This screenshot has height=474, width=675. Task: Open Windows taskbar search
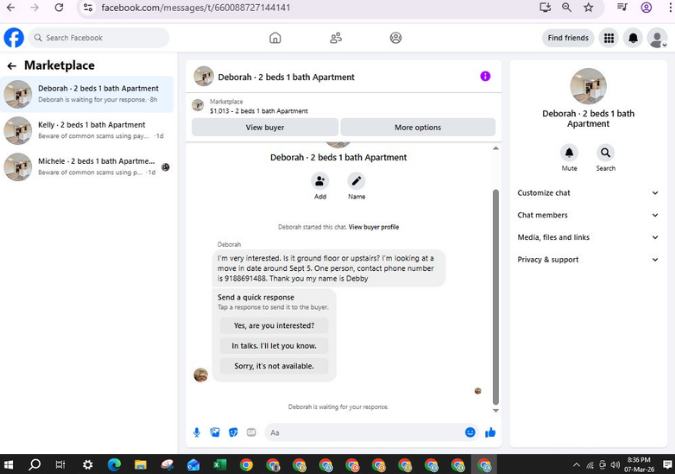click(34, 465)
